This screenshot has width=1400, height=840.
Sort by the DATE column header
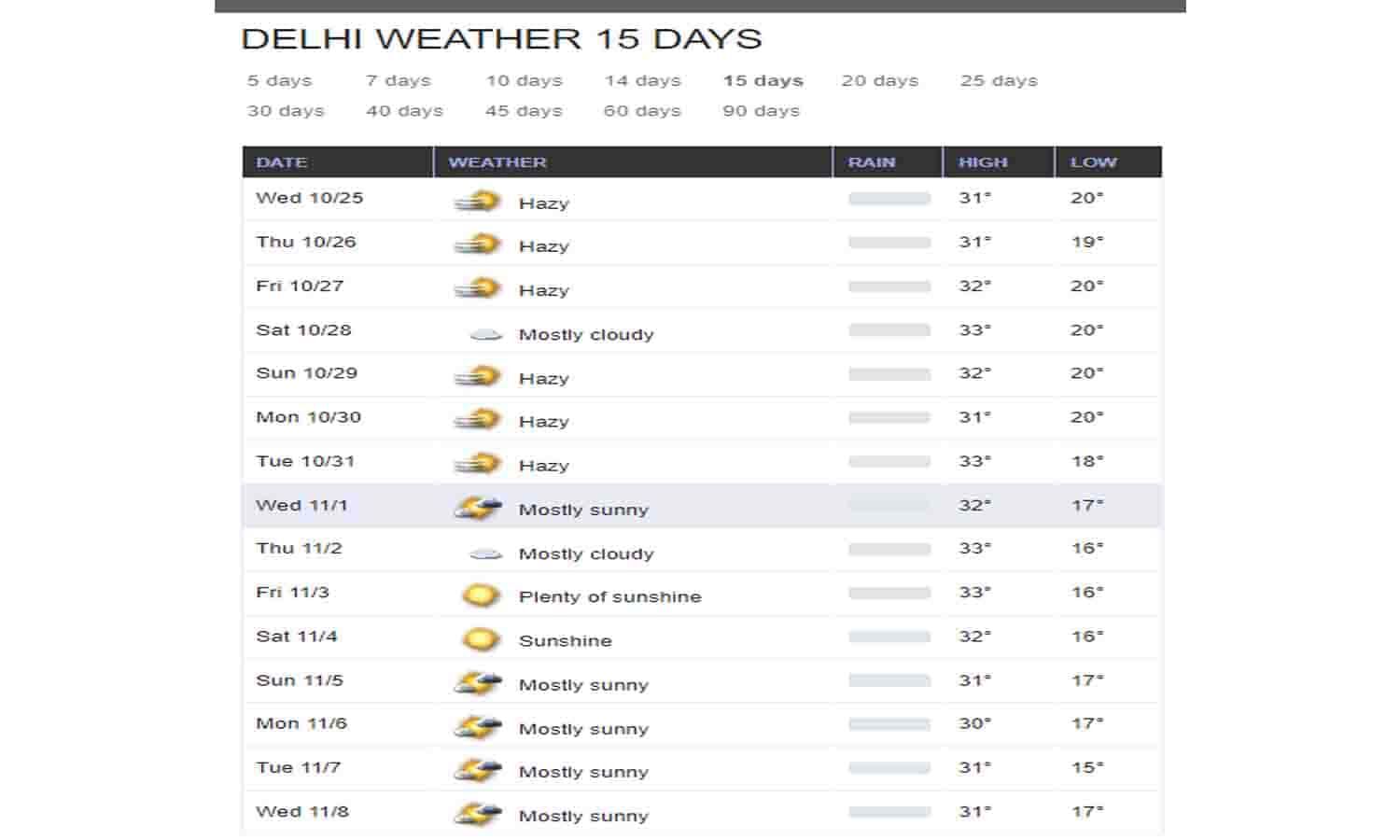click(x=282, y=161)
